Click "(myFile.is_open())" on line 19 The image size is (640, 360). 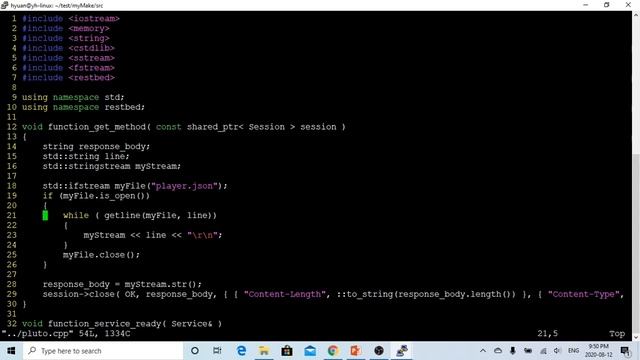coord(104,196)
